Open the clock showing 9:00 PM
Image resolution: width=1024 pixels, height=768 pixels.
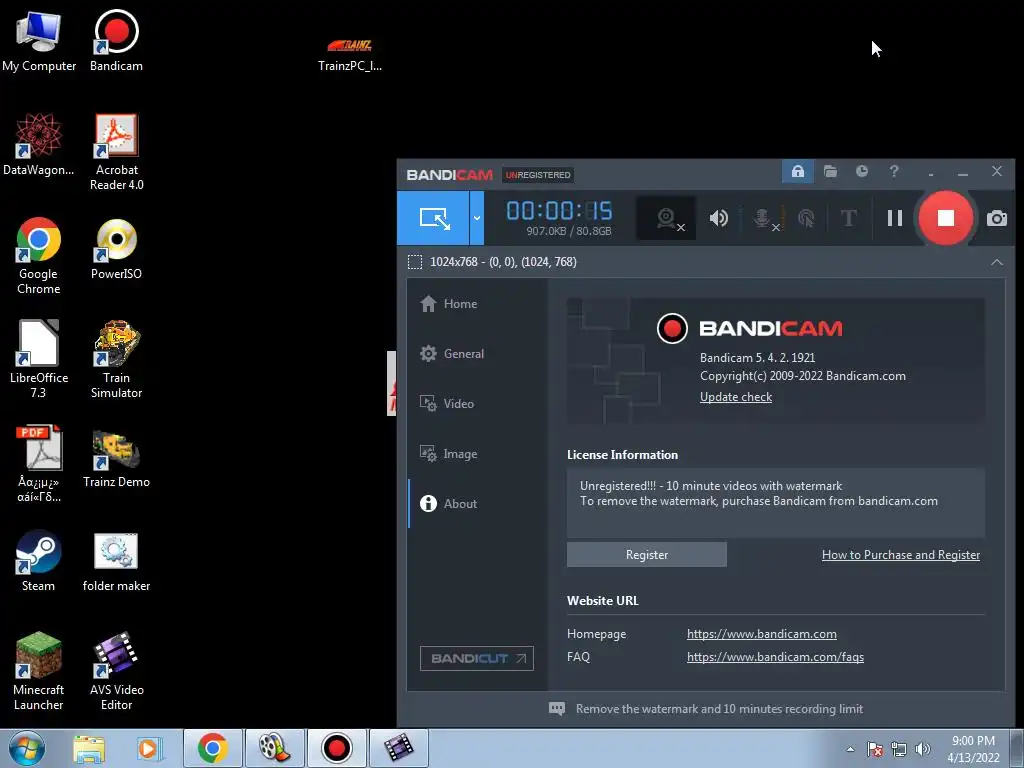(973, 749)
